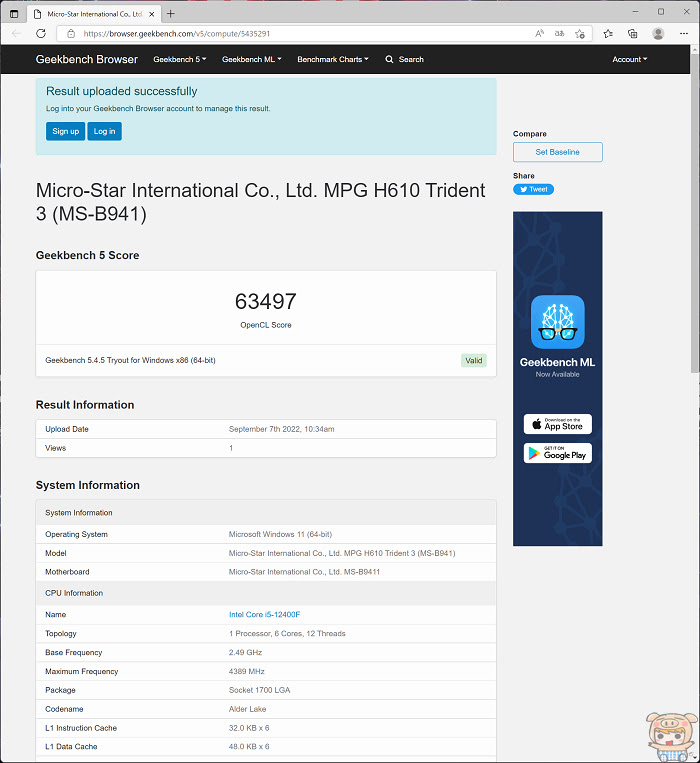700x763 pixels.
Task: Click the Geekbench Browser home link
Action: click(87, 59)
